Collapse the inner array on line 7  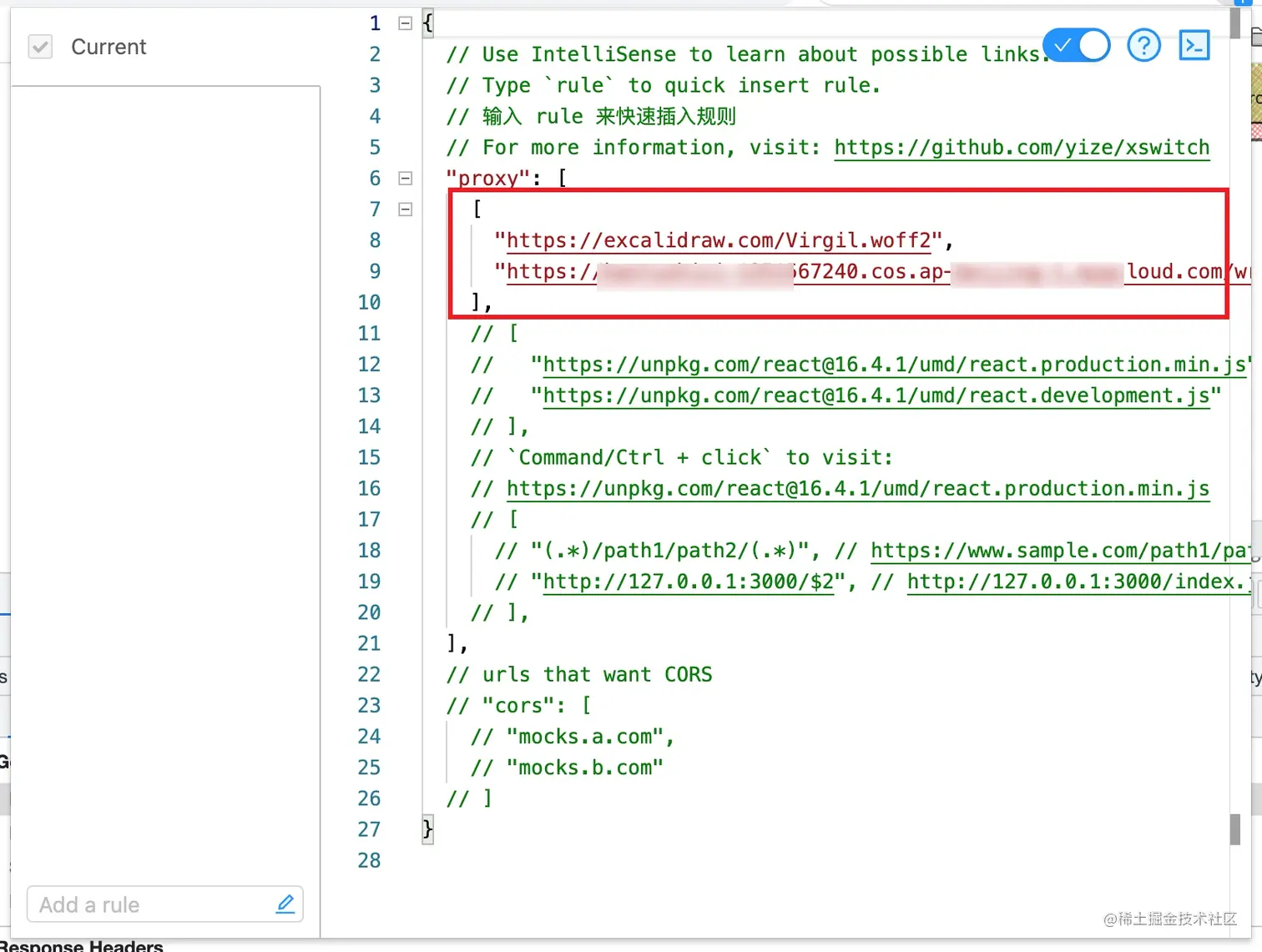(x=406, y=209)
